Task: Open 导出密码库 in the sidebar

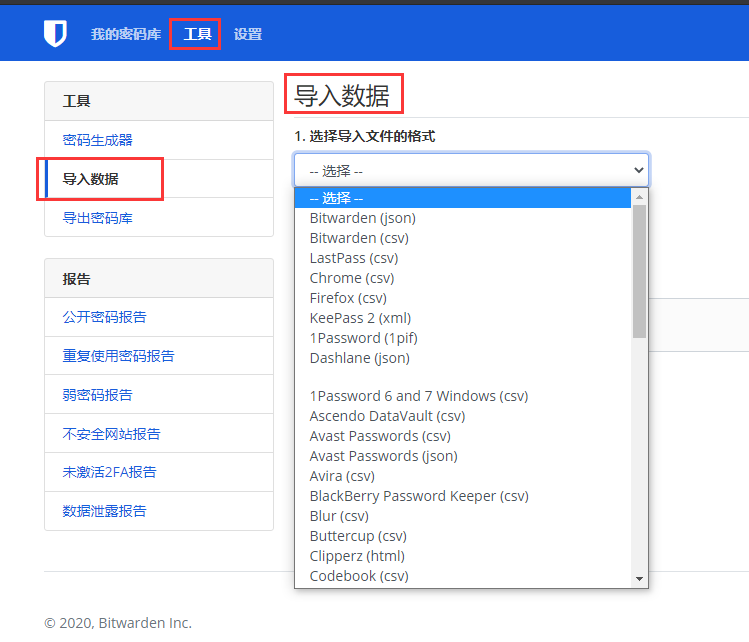Action: coord(97,218)
